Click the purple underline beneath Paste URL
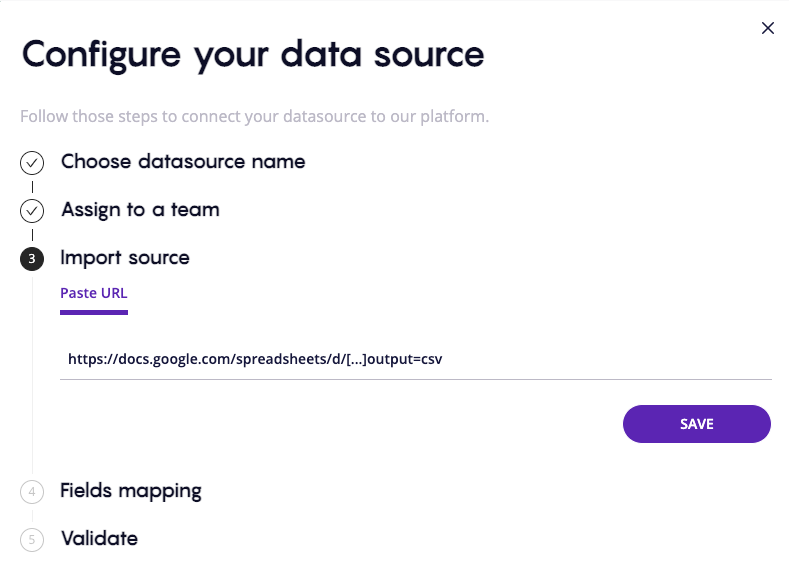This screenshot has width=789, height=575. pos(94,312)
